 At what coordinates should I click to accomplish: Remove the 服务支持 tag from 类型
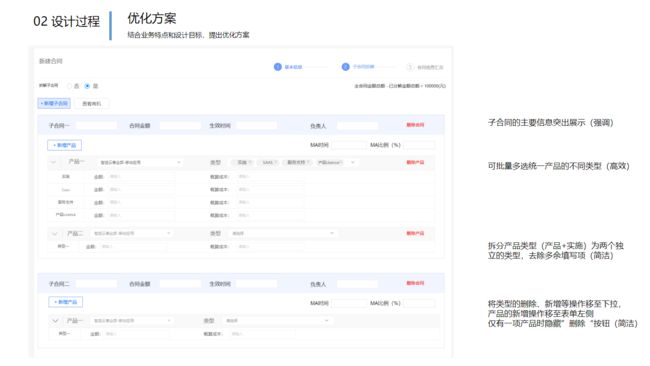[309, 162]
